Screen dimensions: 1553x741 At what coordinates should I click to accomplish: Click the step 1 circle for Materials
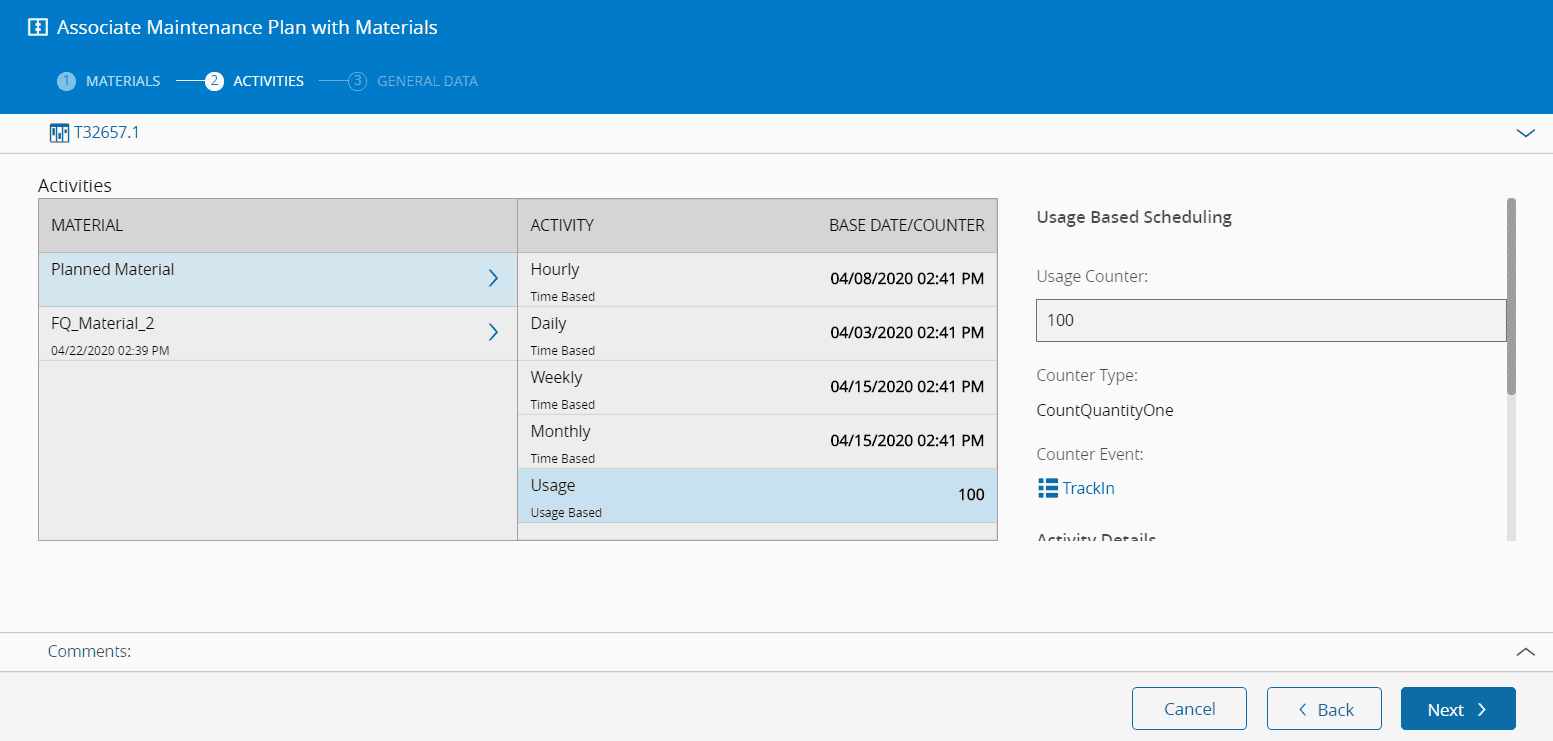(66, 81)
